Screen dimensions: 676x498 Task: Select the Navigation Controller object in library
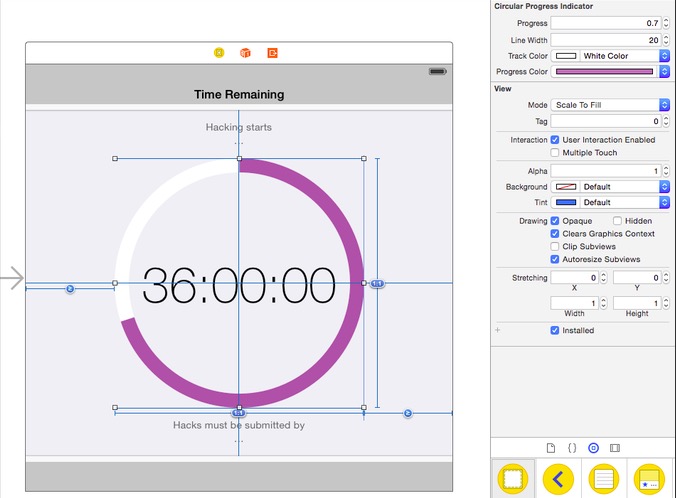click(x=558, y=479)
